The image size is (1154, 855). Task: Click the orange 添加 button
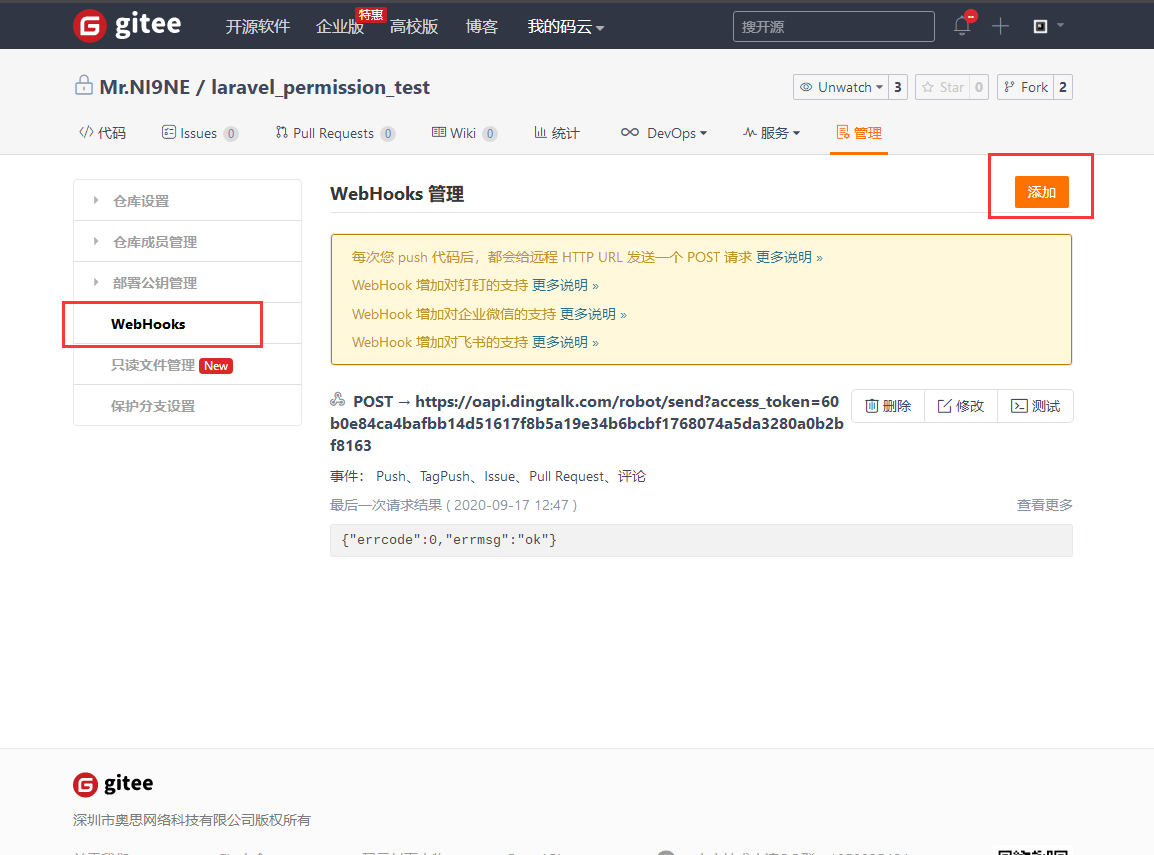click(x=1041, y=192)
